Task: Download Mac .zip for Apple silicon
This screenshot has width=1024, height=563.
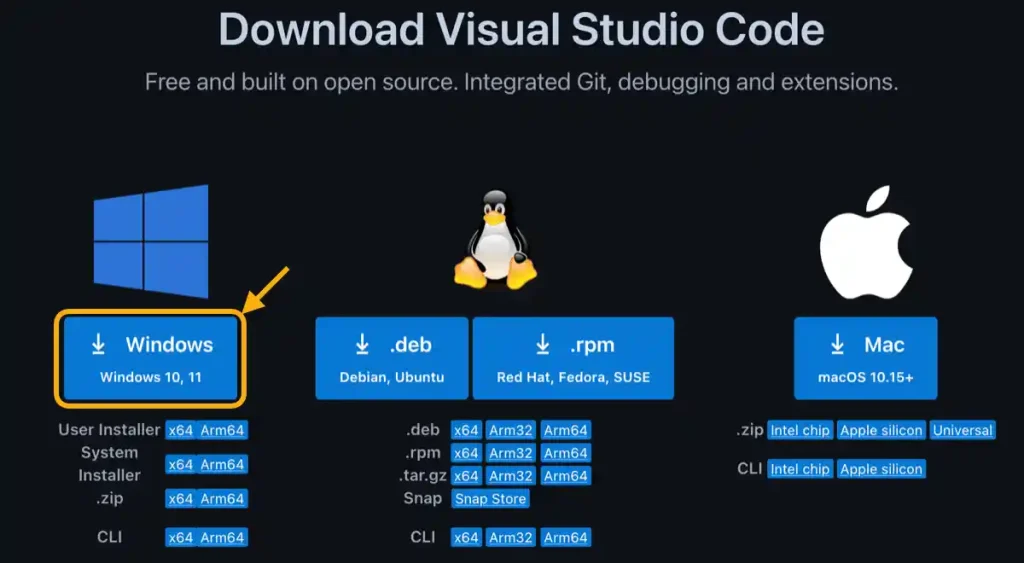Action: [881, 430]
